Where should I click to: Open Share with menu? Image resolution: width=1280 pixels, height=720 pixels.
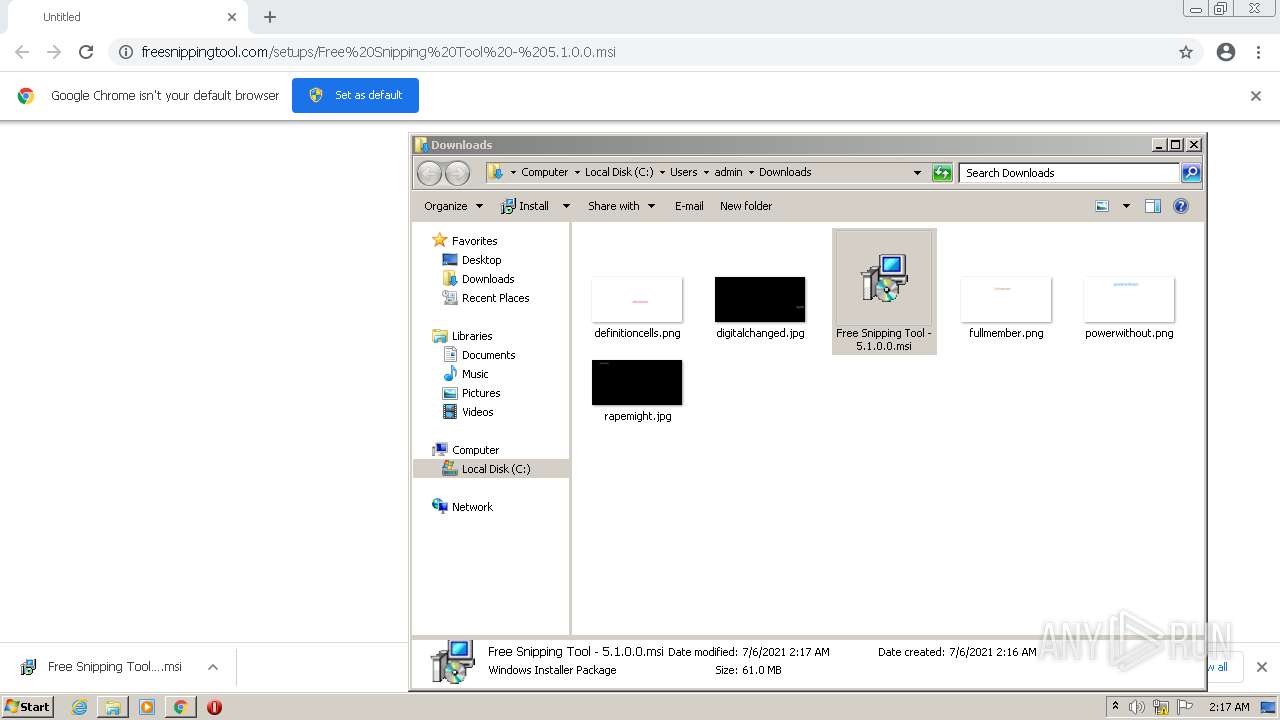tap(621, 206)
